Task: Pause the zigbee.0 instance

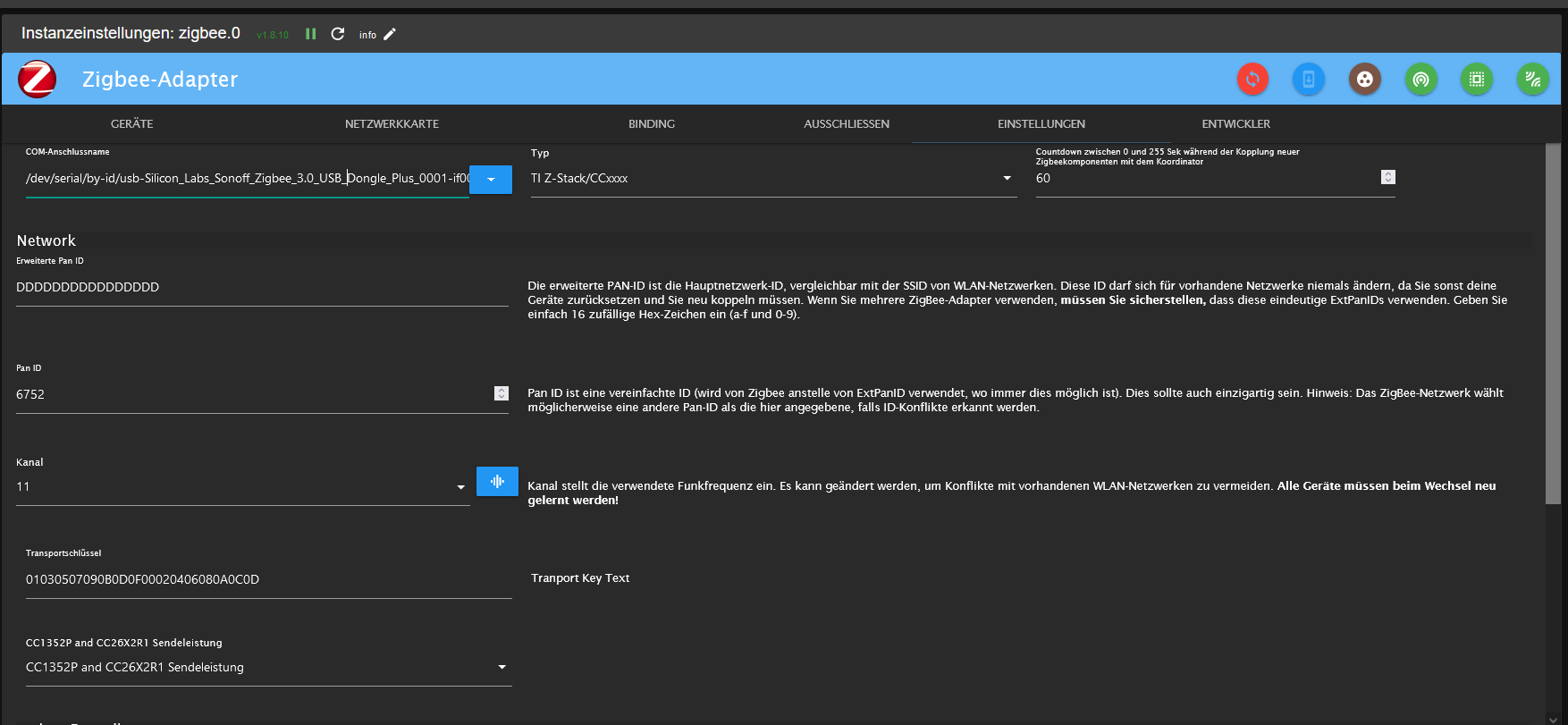Action: coord(311,34)
